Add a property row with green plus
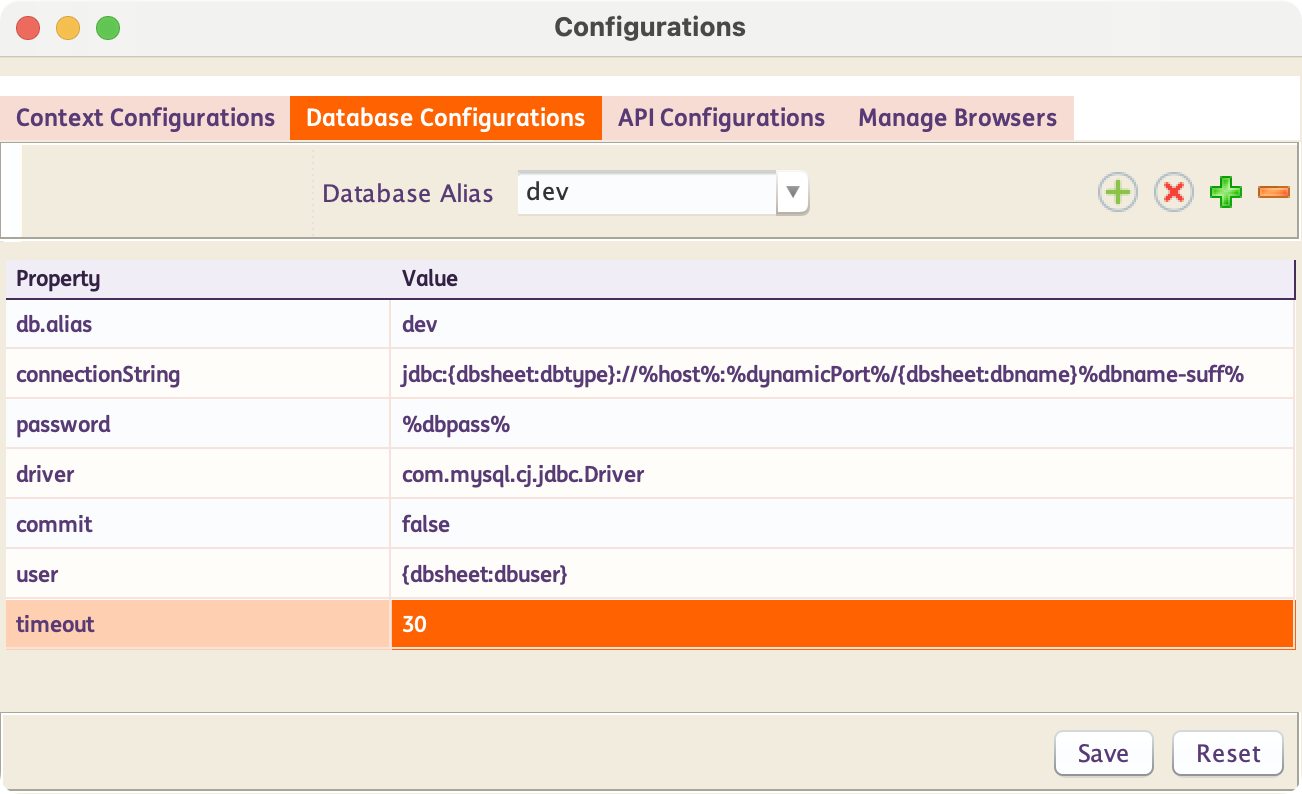This screenshot has height=794, width=1302. coord(1226,192)
